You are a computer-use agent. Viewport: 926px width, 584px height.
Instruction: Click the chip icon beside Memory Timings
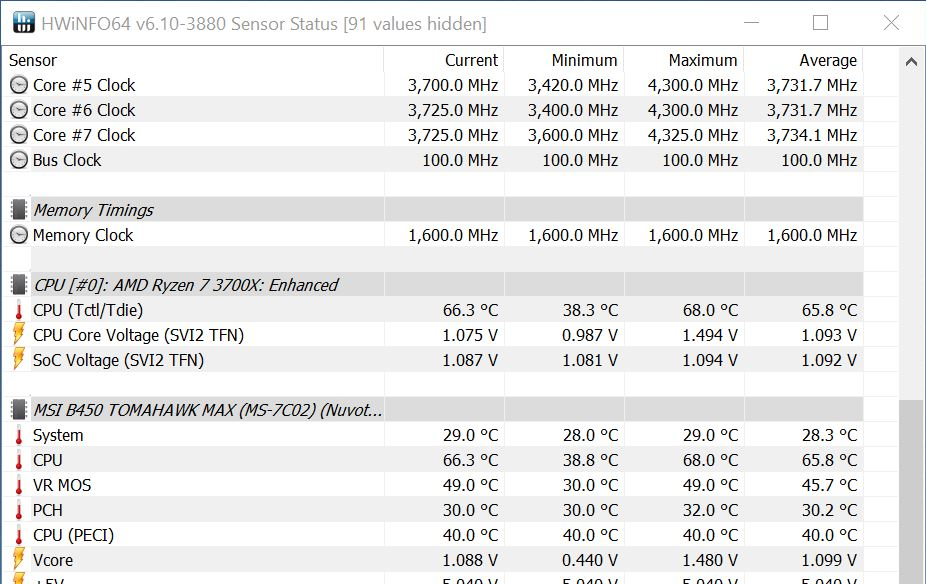[19, 210]
